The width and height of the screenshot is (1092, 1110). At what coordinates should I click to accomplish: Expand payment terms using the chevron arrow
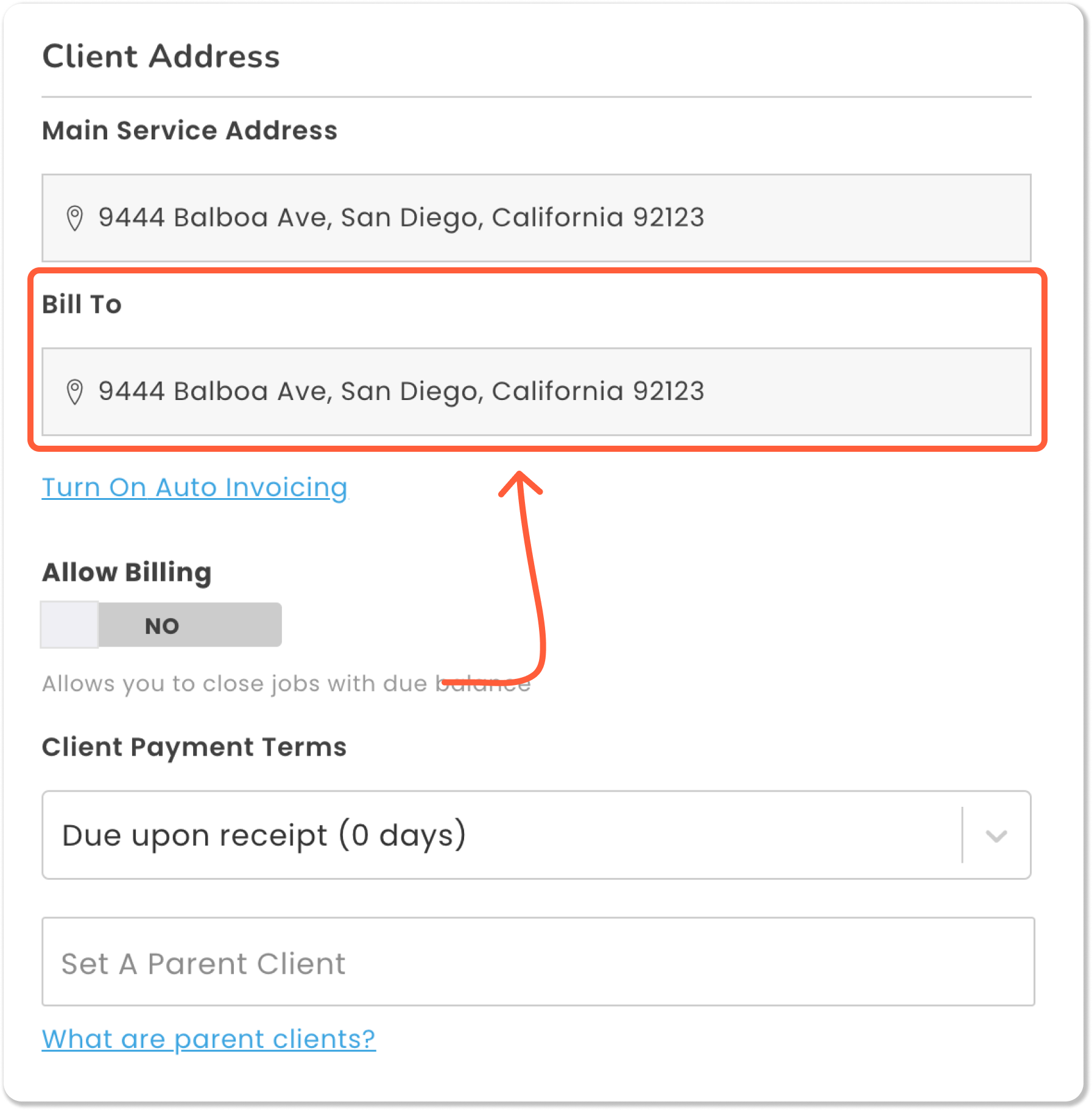[x=996, y=835]
